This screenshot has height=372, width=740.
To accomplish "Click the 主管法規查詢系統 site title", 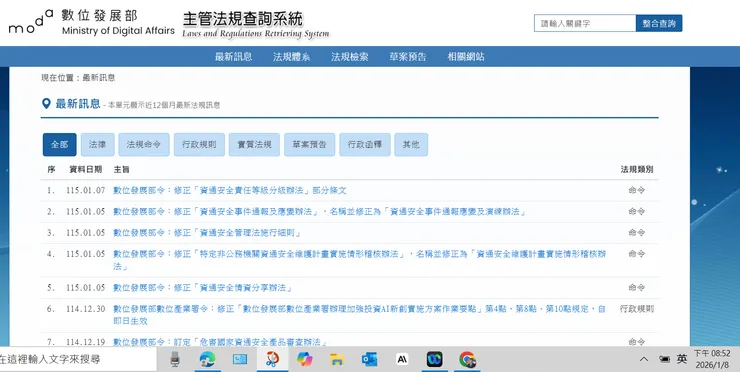I will click(243, 19).
